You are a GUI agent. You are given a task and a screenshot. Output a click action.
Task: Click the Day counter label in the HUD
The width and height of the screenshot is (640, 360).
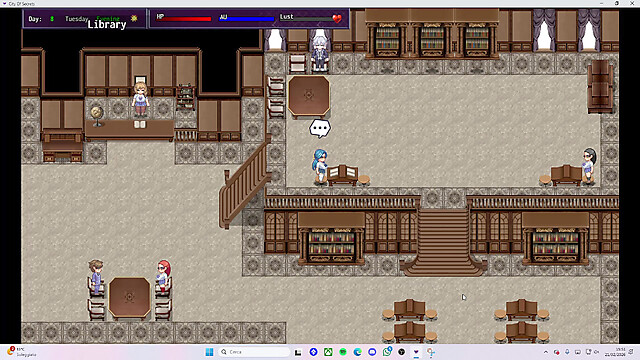[35, 19]
